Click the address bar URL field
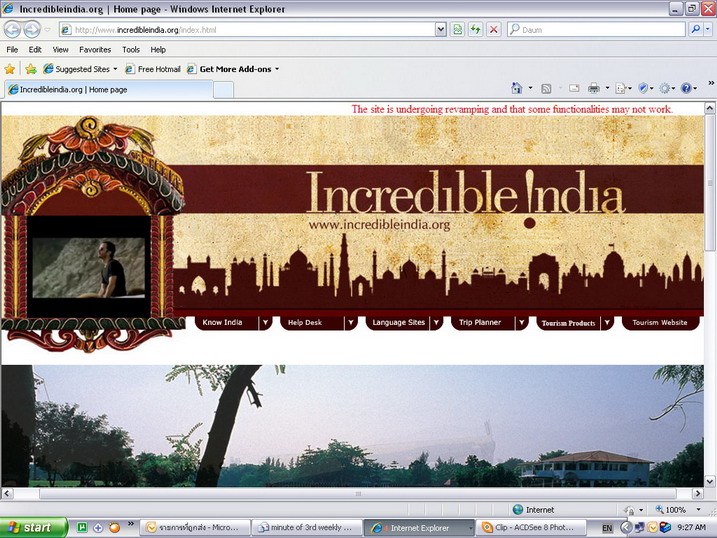Viewport: 717px width, 538px height. 247,30
